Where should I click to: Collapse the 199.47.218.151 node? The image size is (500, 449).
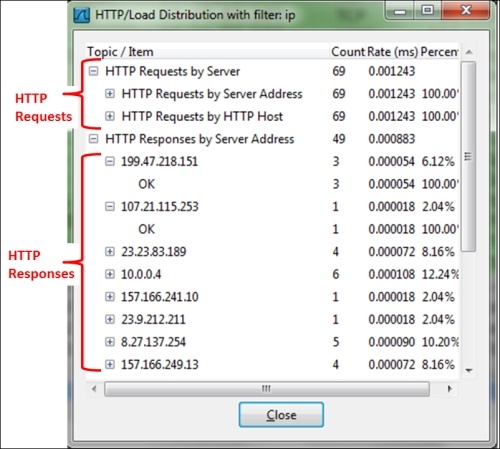[110, 161]
